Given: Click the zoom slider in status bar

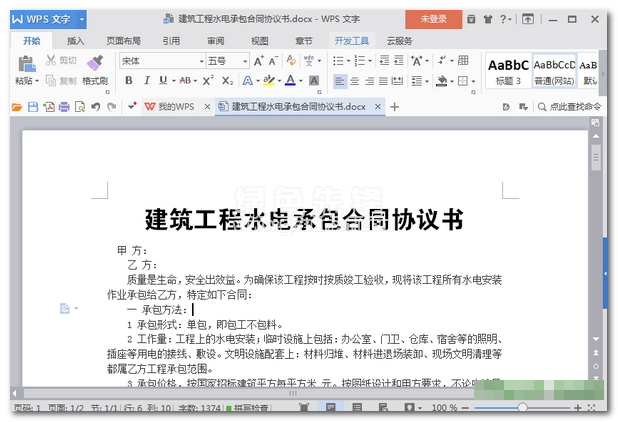Looking at the screenshot, I should [x=521, y=408].
